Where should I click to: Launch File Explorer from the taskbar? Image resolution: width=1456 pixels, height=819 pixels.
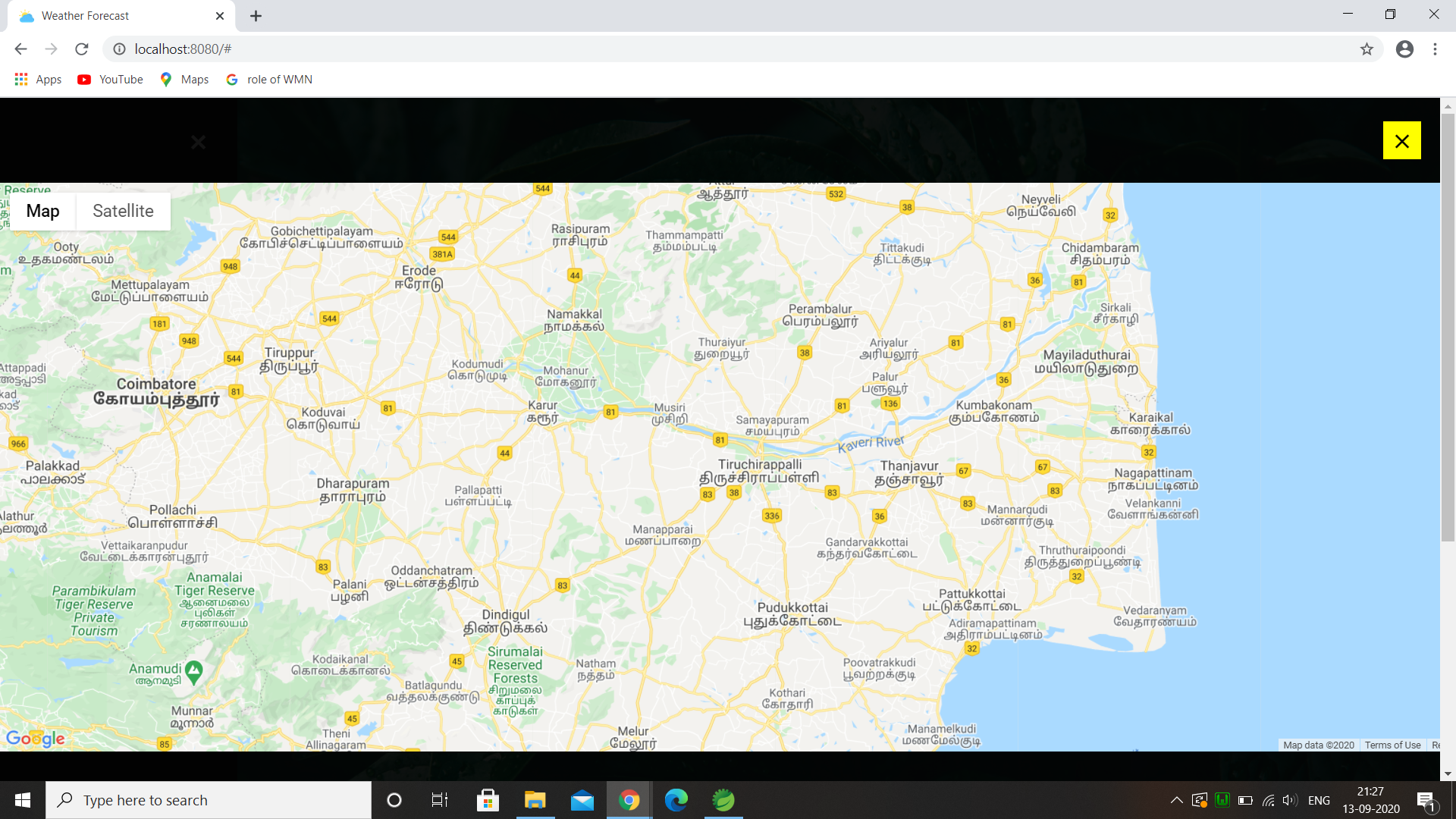click(535, 799)
